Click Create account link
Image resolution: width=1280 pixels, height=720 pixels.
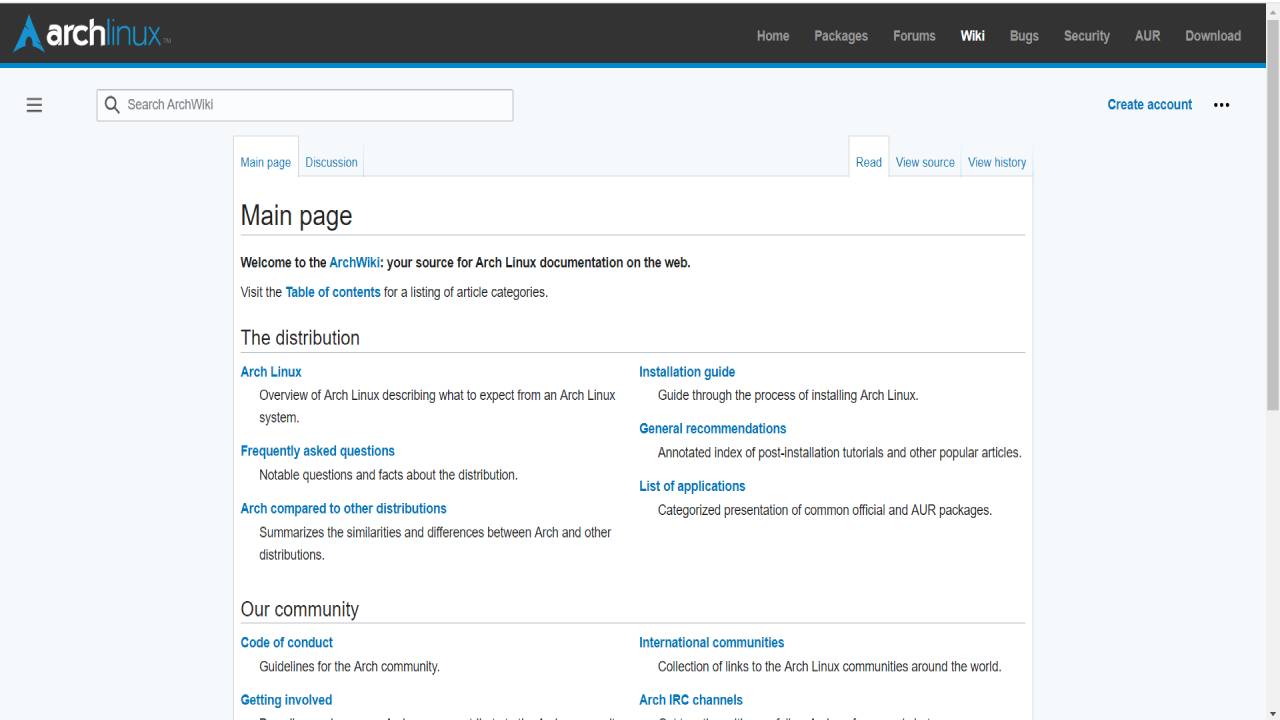coord(1150,105)
